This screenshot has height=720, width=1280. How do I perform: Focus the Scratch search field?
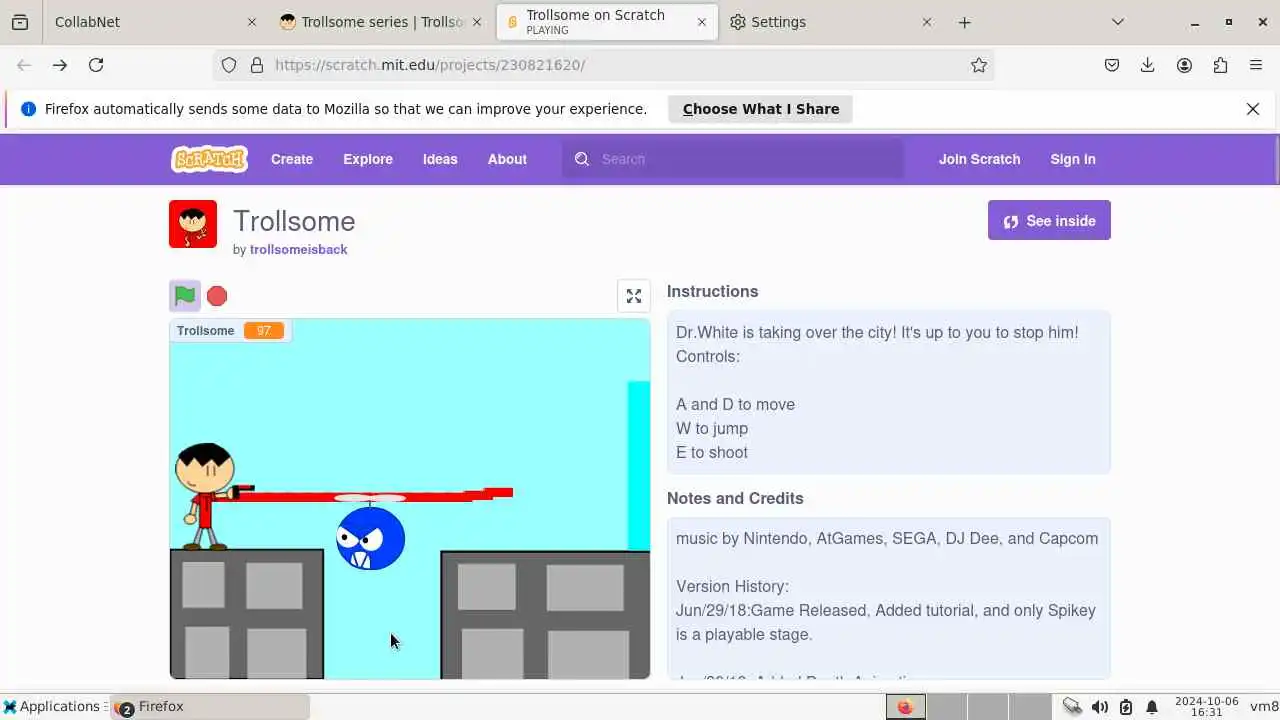(732, 159)
